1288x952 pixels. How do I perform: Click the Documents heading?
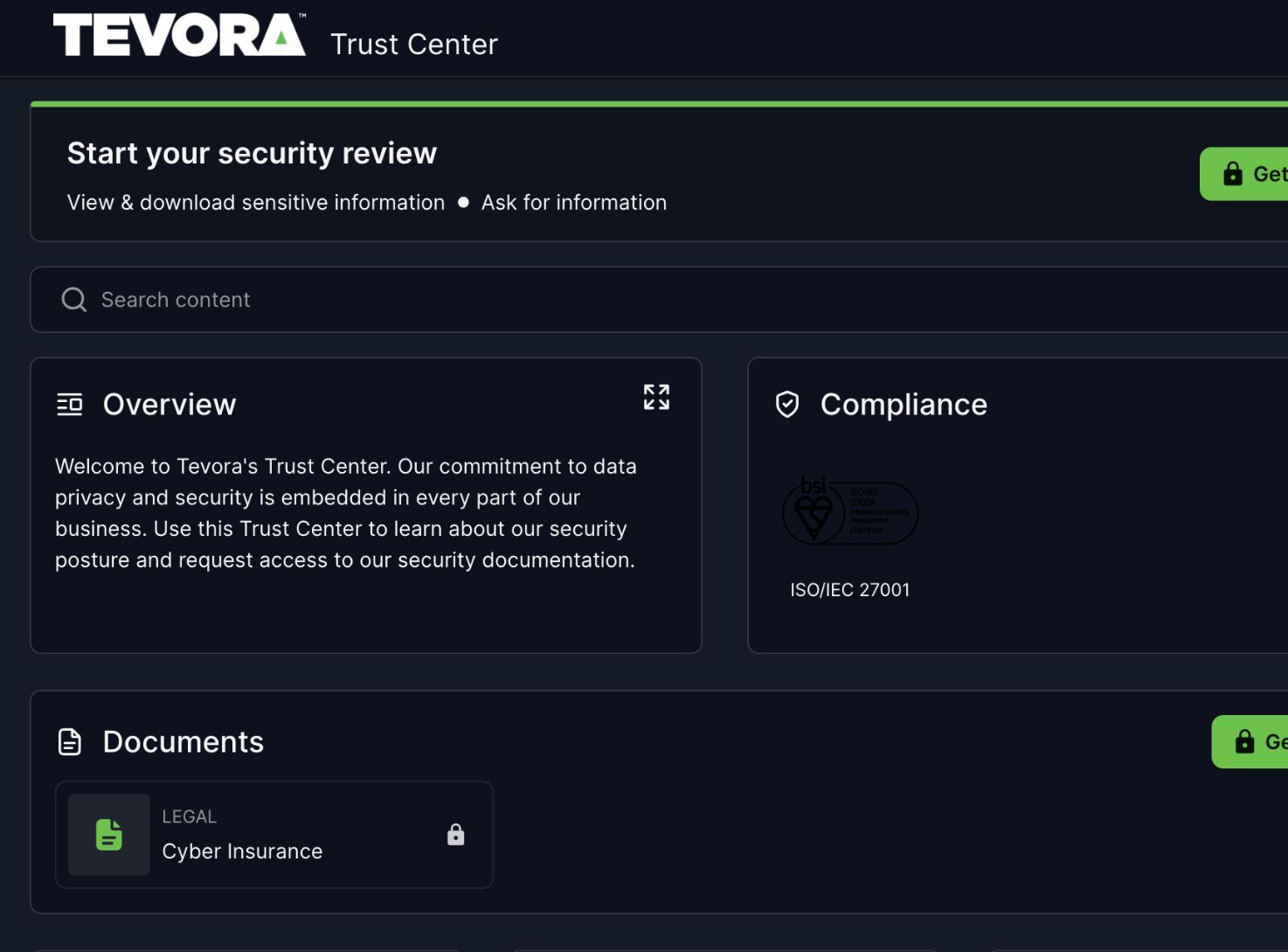click(184, 742)
